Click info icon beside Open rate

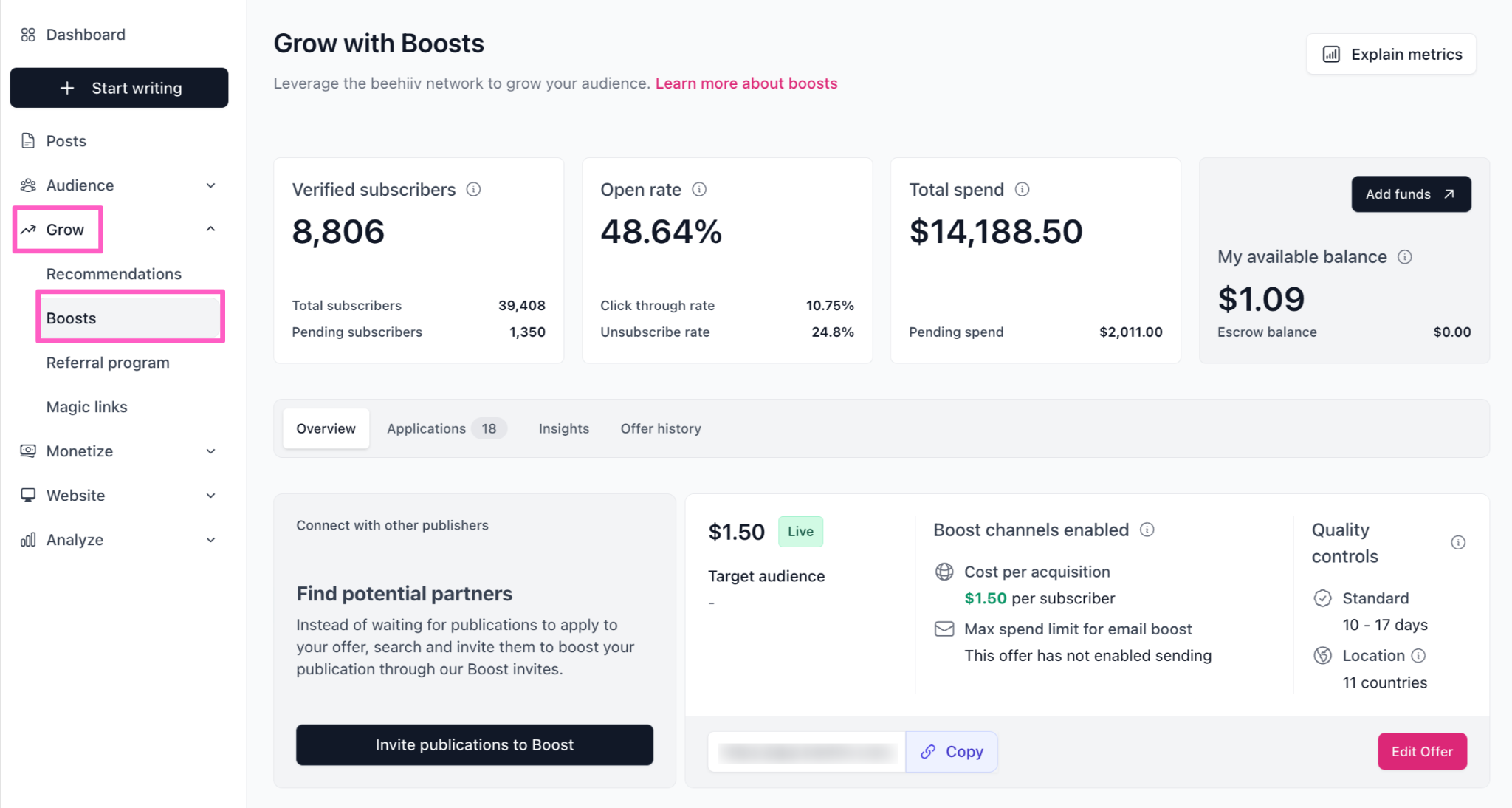pyautogui.click(x=699, y=190)
